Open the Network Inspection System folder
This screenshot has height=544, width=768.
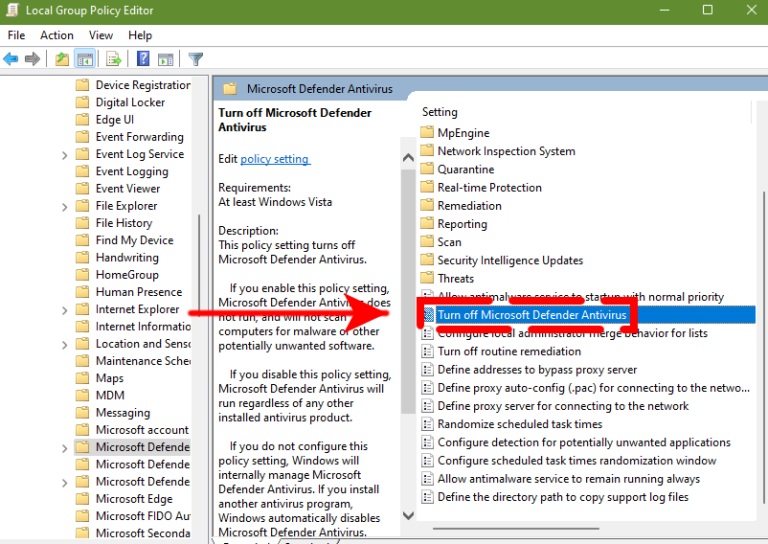(x=506, y=151)
